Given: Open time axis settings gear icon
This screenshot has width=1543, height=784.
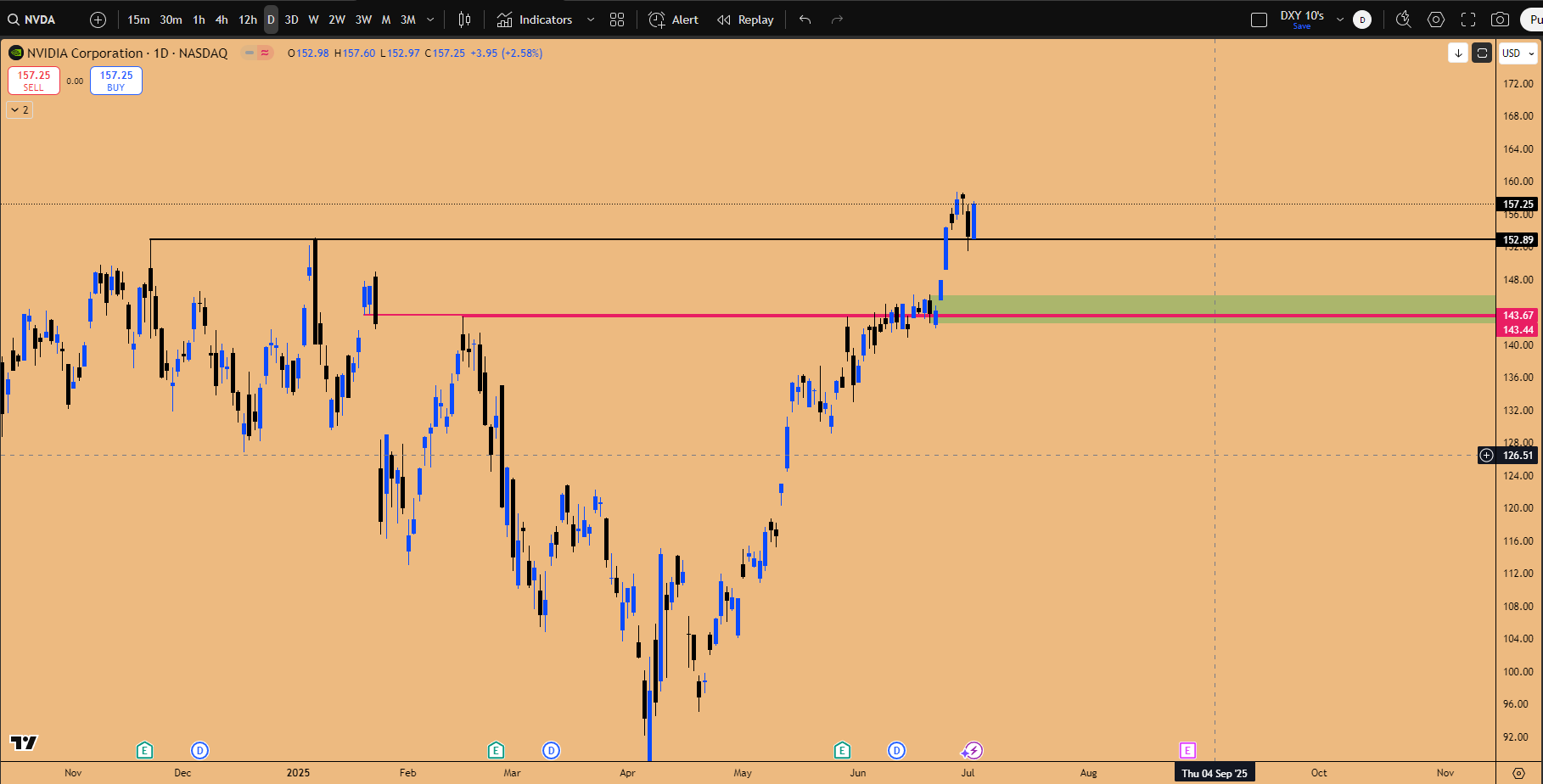Looking at the screenshot, I should (1518, 773).
